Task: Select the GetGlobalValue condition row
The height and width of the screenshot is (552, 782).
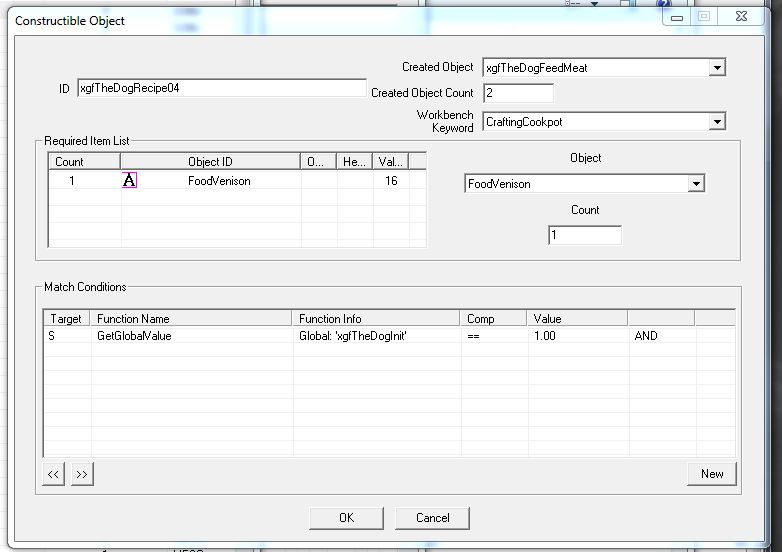Action: [x=134, y=336]
